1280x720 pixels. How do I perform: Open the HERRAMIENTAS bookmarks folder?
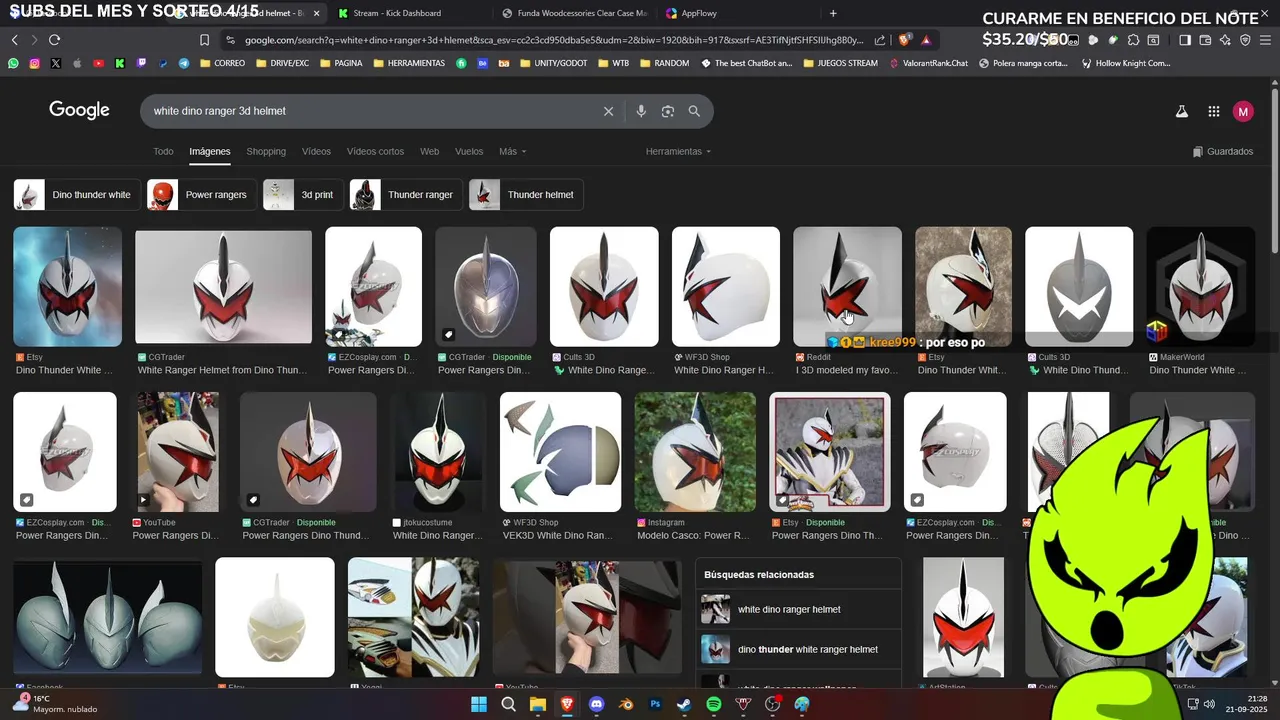click(x=409, y=63)
